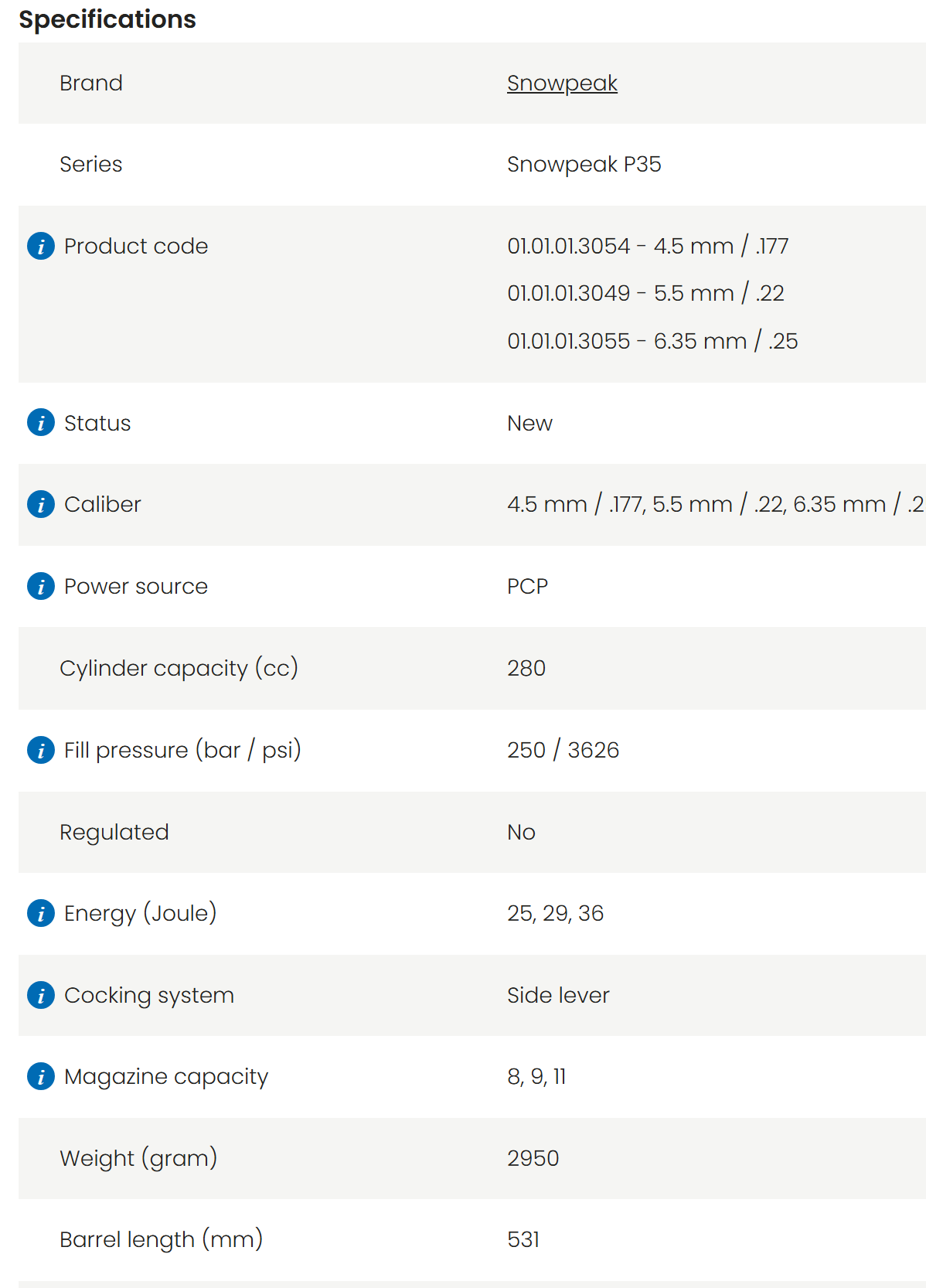This screenshot has height=1288, width=926.
Task: Click the Specifications heading
Action: (107, 19)
